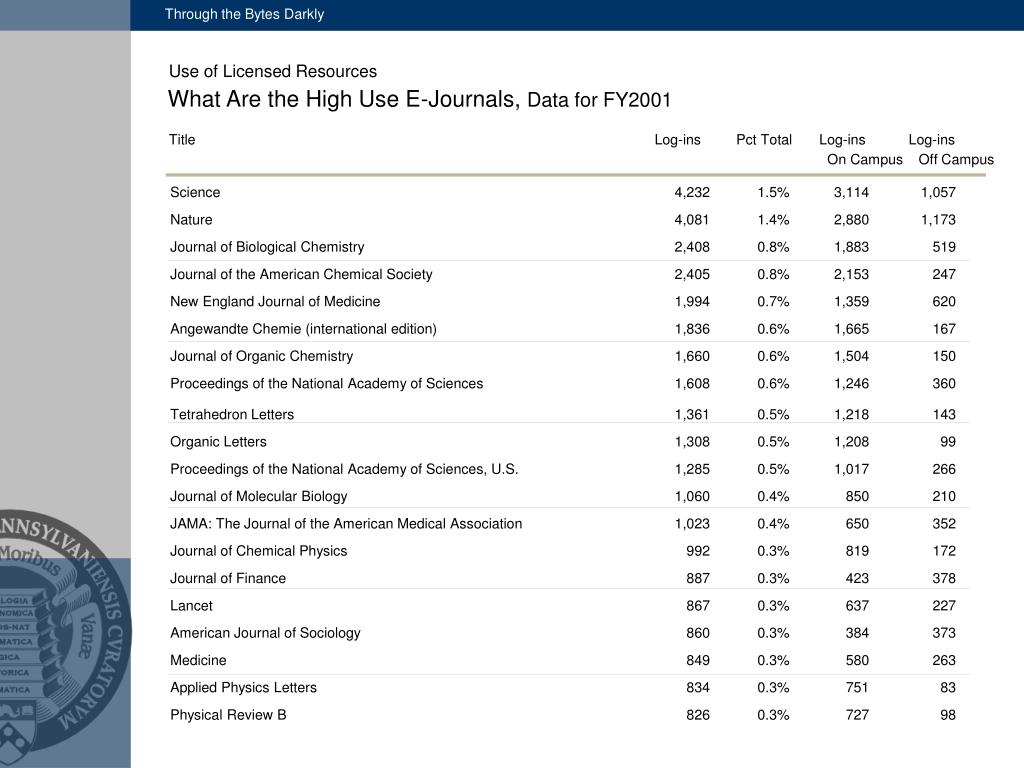Select the 'Nature' journal title
This screenshot has width=1024, height=768.
(x=191, y=219)
